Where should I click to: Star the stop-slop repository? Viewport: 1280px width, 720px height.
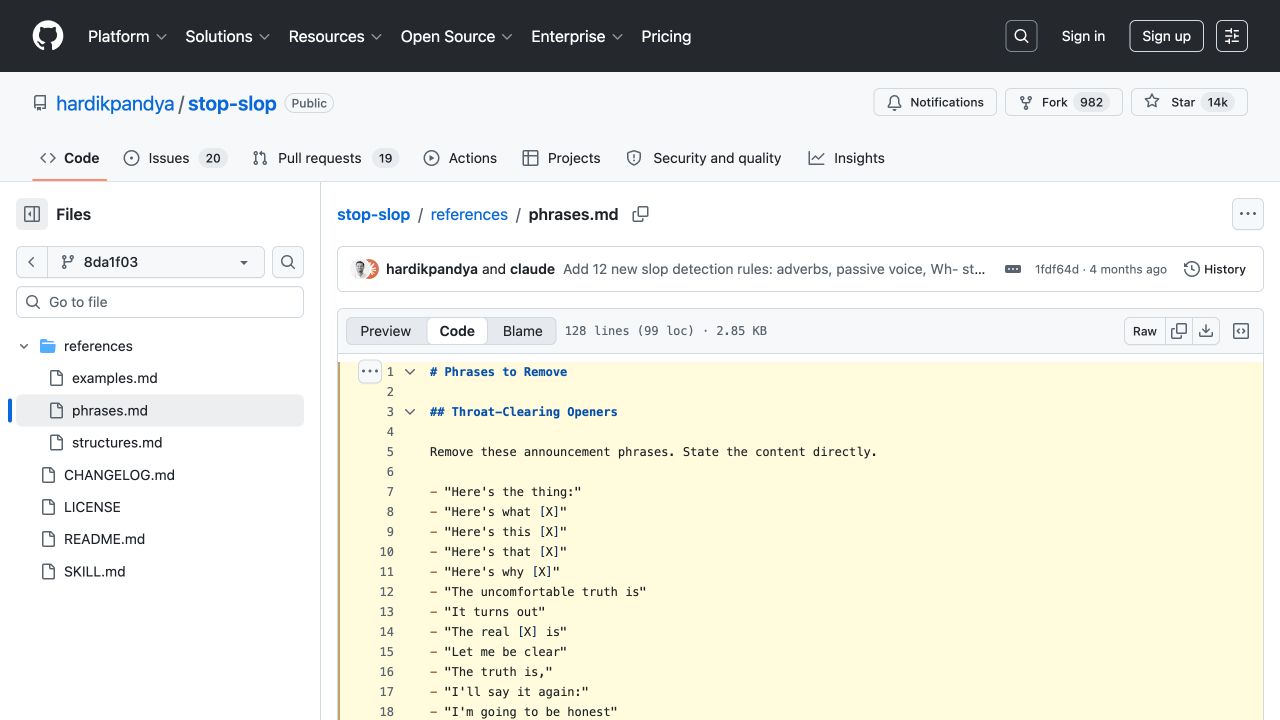(1189, 102)
